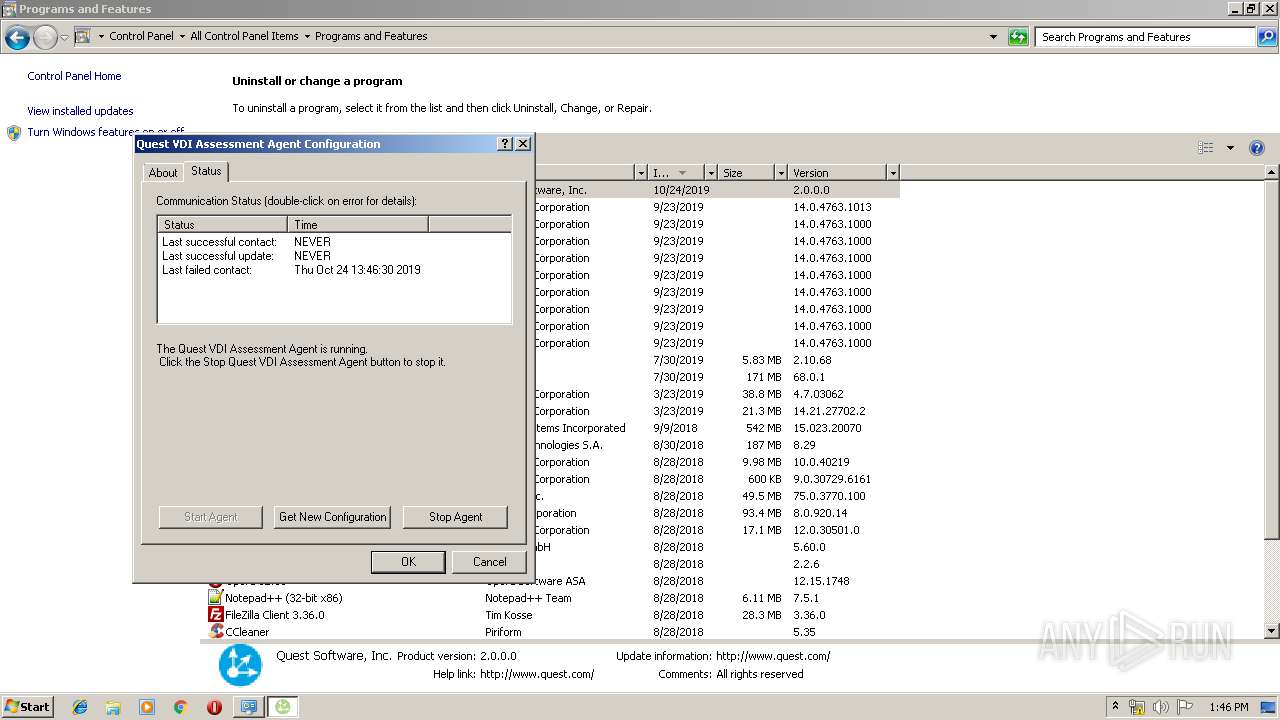Open Turn Windows features on or off
Image resolution: width=1280 pixels, height=720 pixels.
[x=105, y=132]
